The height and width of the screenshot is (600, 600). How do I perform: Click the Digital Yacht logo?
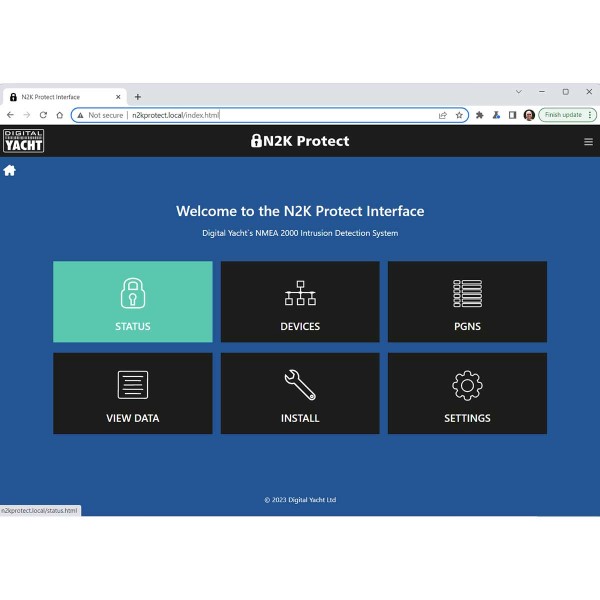coord(24,141)
